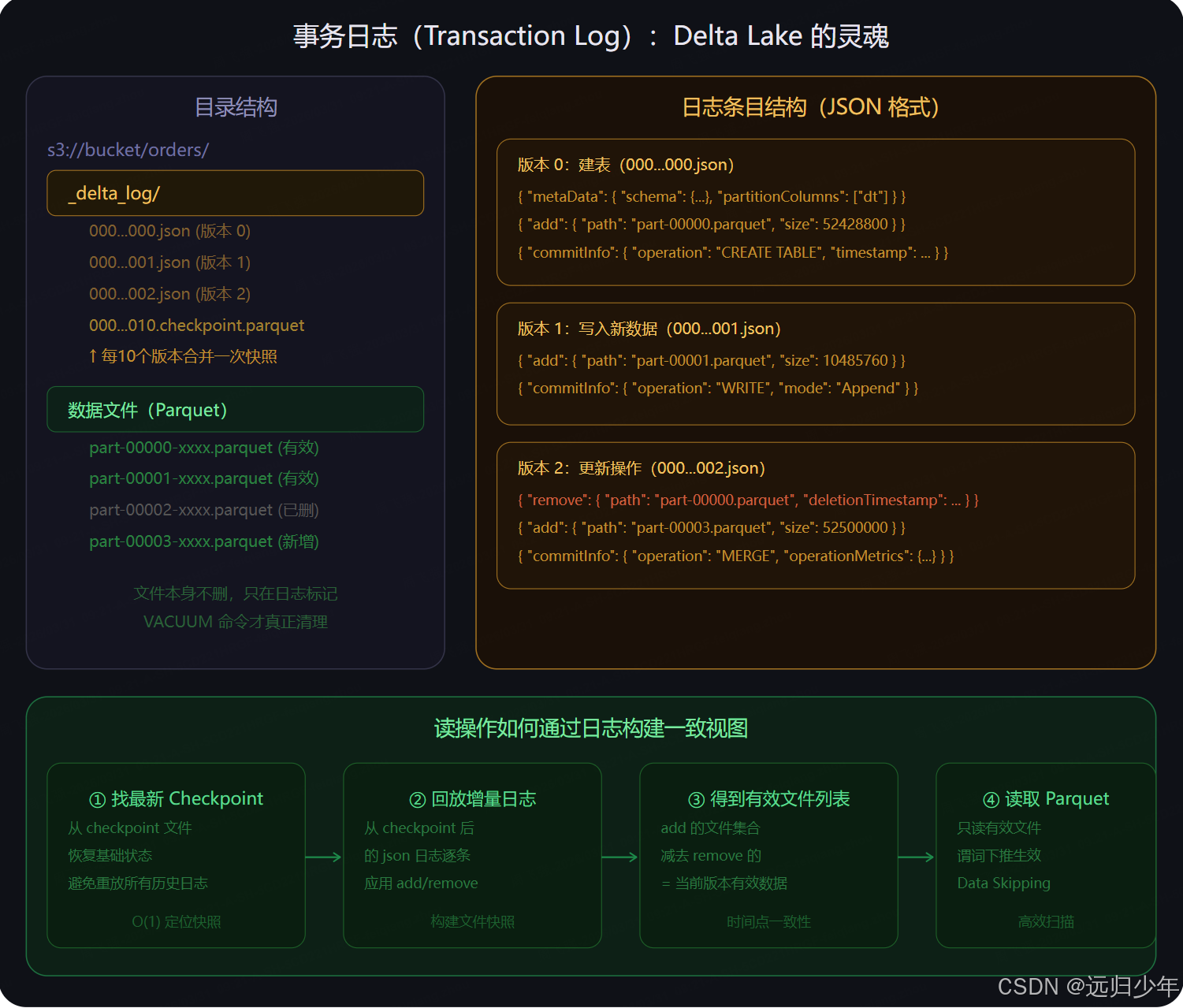Click step ② 回放增量日志 title
Viewport: 1183px width, 1008px height.
point(472,799)
